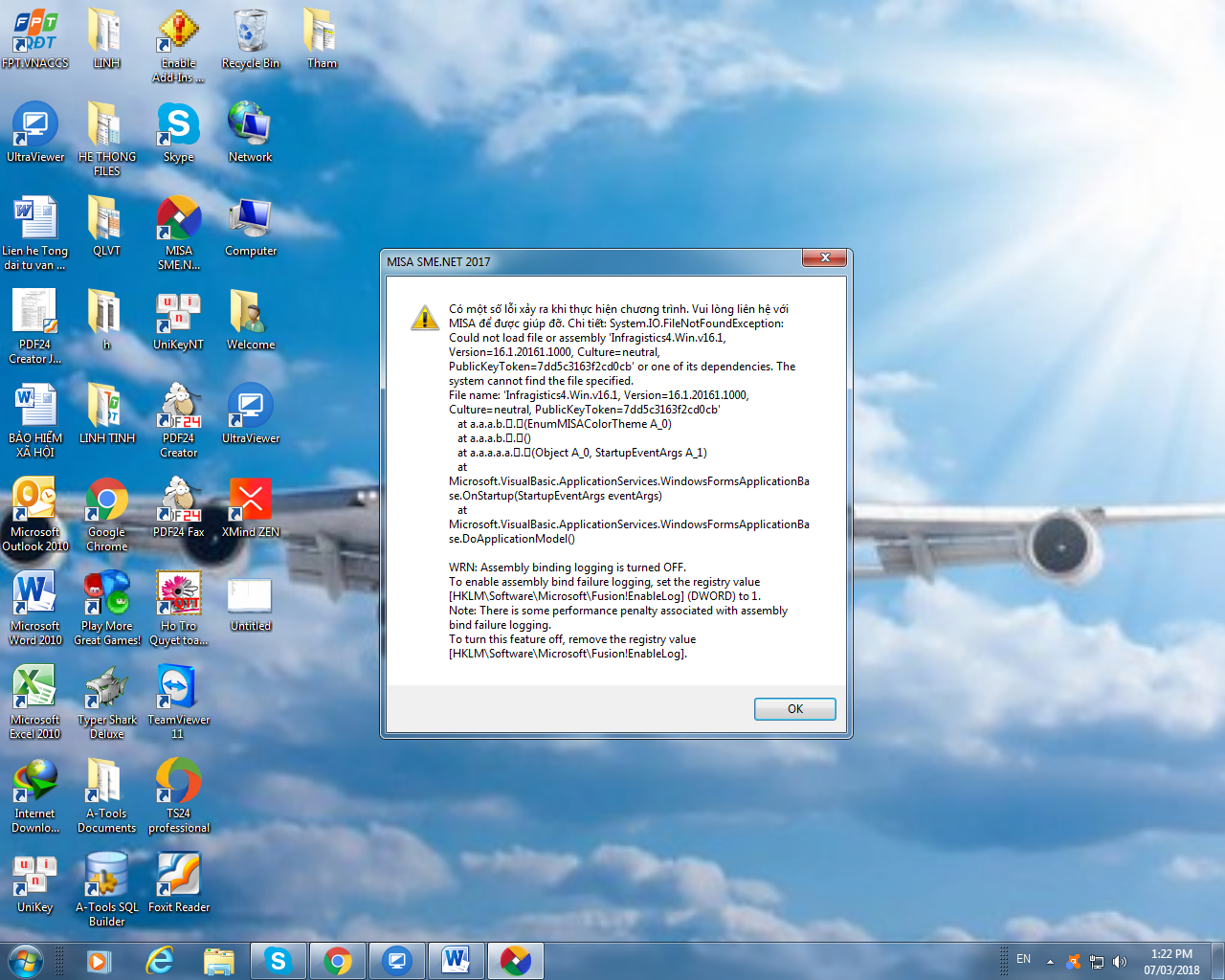
Task: Launch Foxit Reader shortcut
Action: point(178,882)
